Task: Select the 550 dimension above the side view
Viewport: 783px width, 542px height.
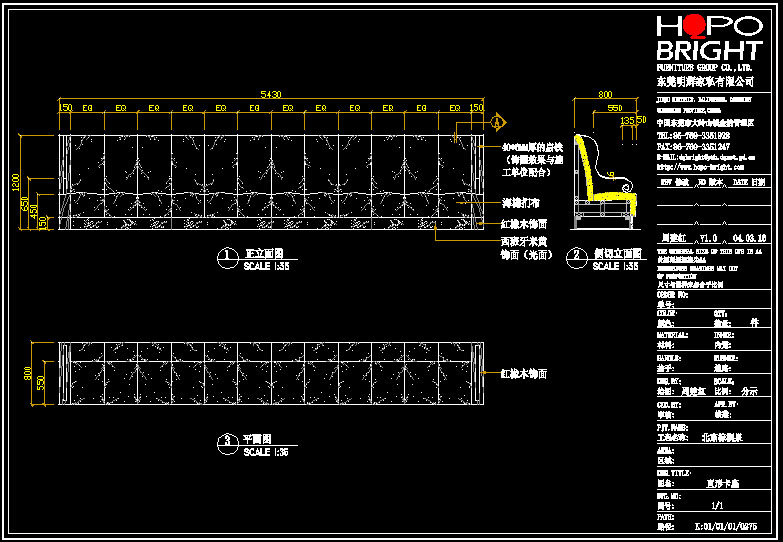Action: [x=615, y=108]
